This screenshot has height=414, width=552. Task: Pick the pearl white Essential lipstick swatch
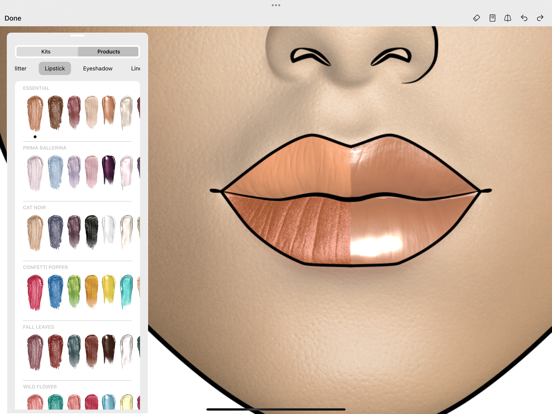(x=126, y=112)
